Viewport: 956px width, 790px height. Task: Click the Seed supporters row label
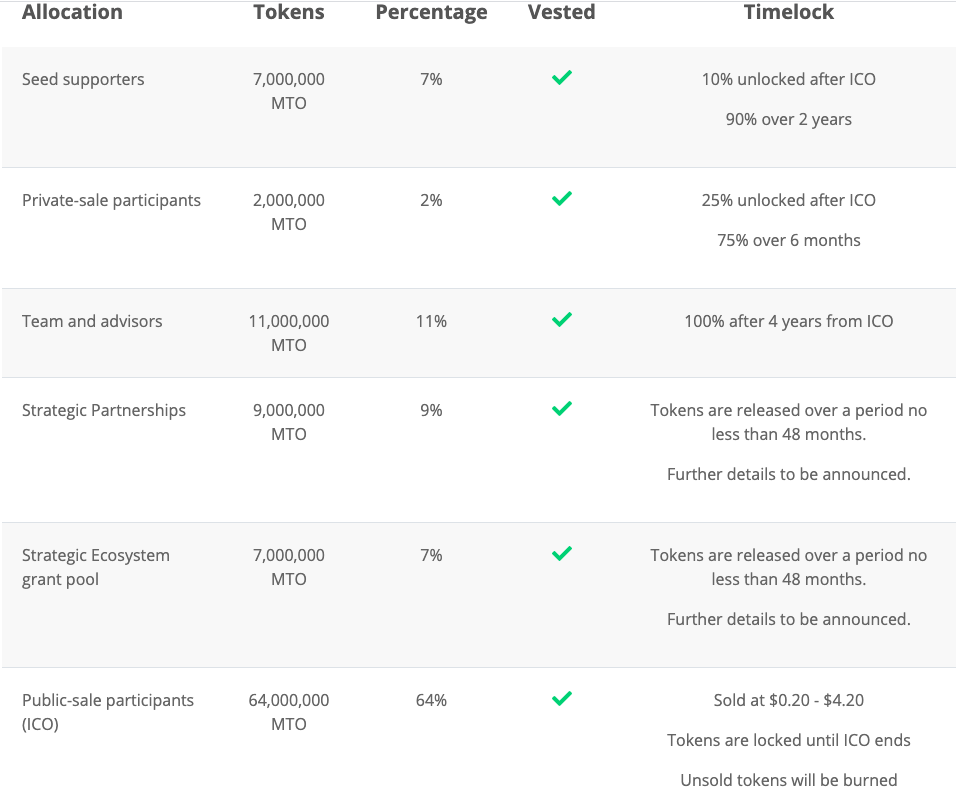83,79
